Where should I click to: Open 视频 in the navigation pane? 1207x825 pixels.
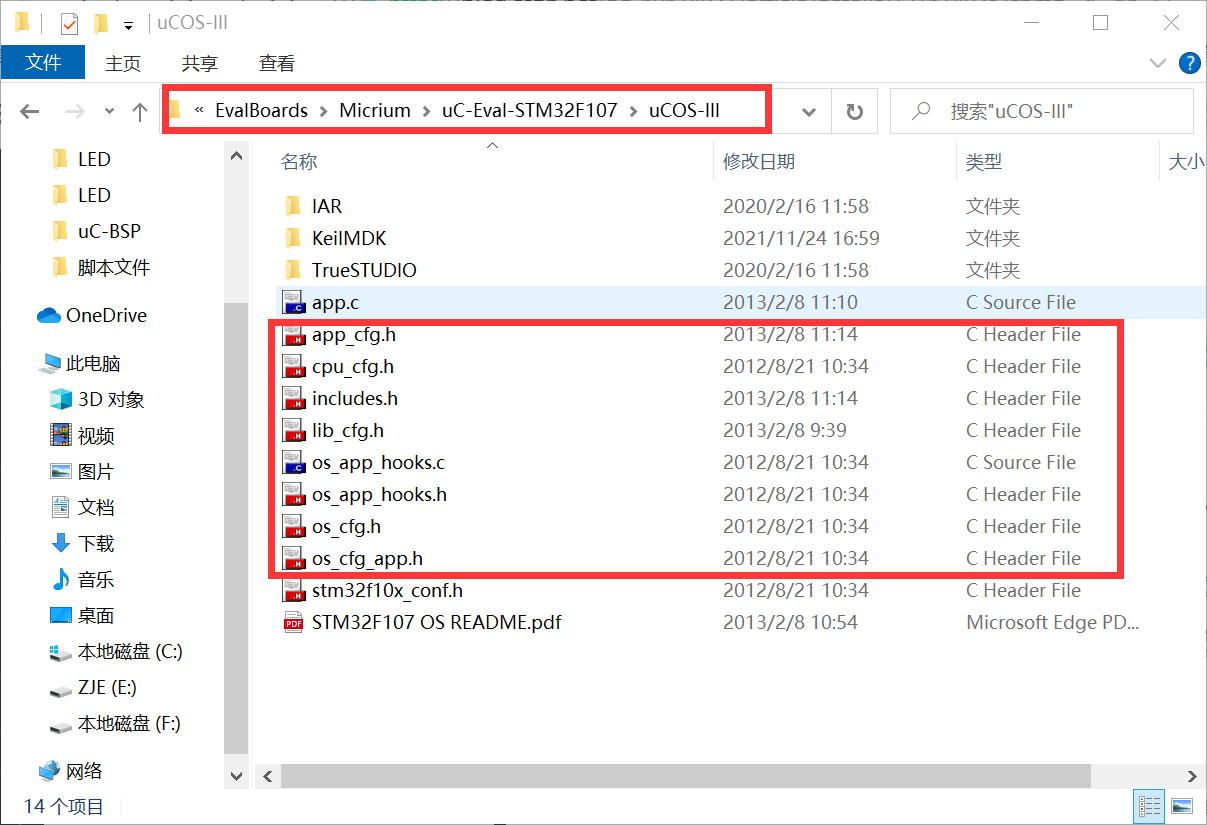pyautogui.click(x=96, y=435)
